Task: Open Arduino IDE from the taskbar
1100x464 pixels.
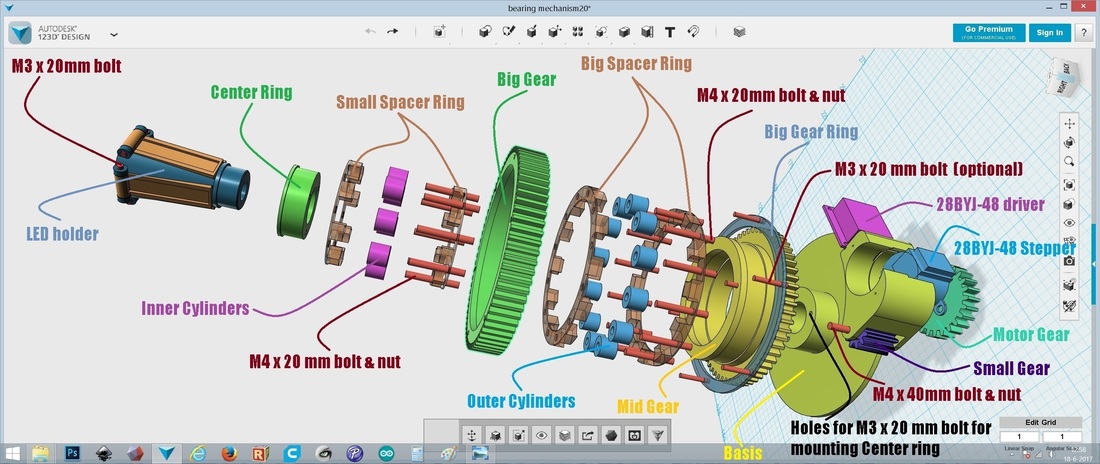Action: [x=387, y=453]
